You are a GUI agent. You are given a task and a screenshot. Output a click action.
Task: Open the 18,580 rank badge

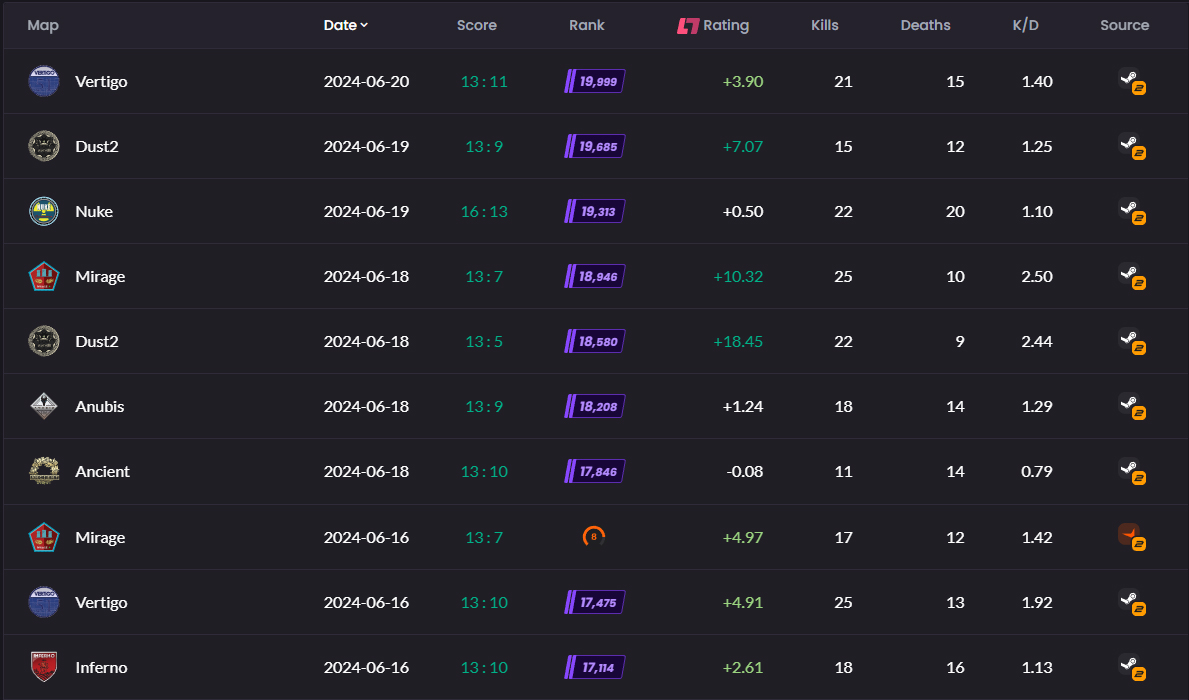[595, 341]
